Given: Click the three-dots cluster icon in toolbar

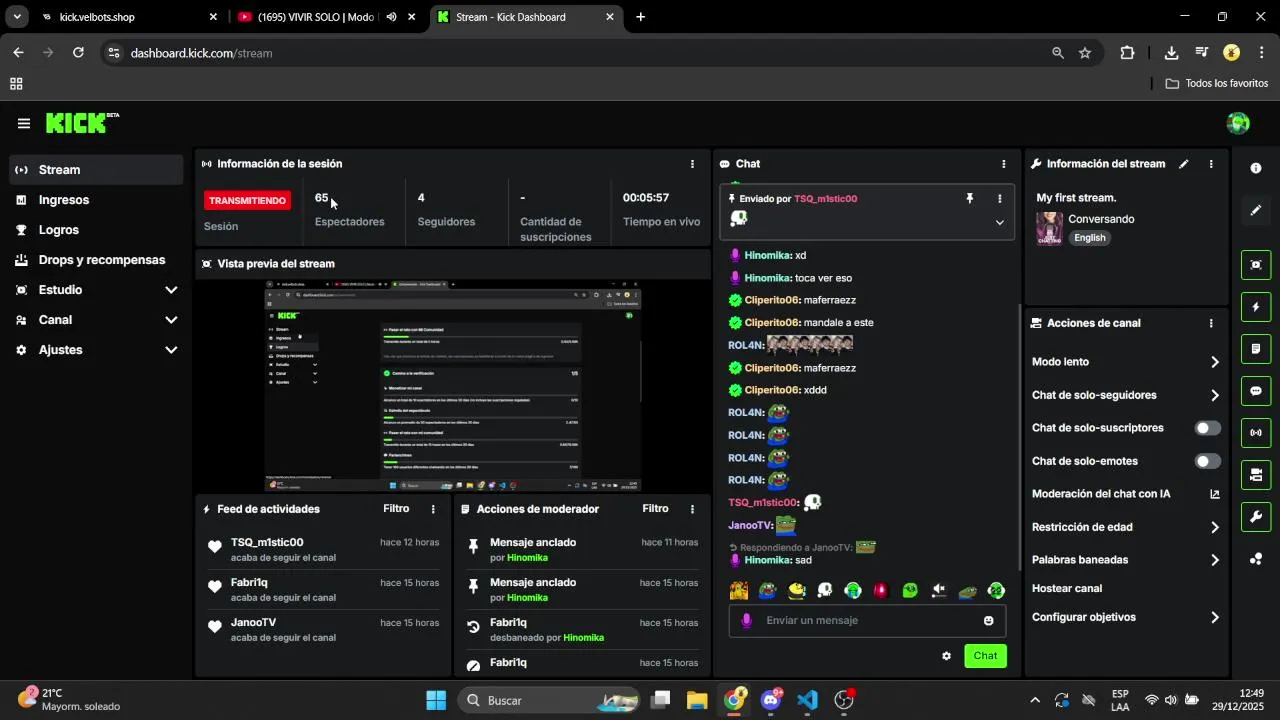Looking at the screenshot, I should (1256, 558).
